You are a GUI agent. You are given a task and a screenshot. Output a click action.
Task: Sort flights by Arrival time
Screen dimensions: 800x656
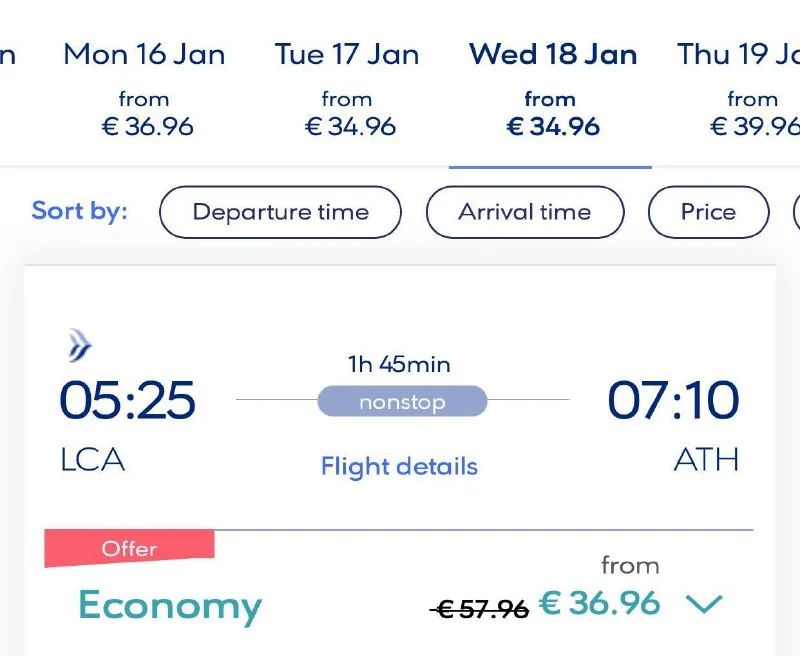525,212
